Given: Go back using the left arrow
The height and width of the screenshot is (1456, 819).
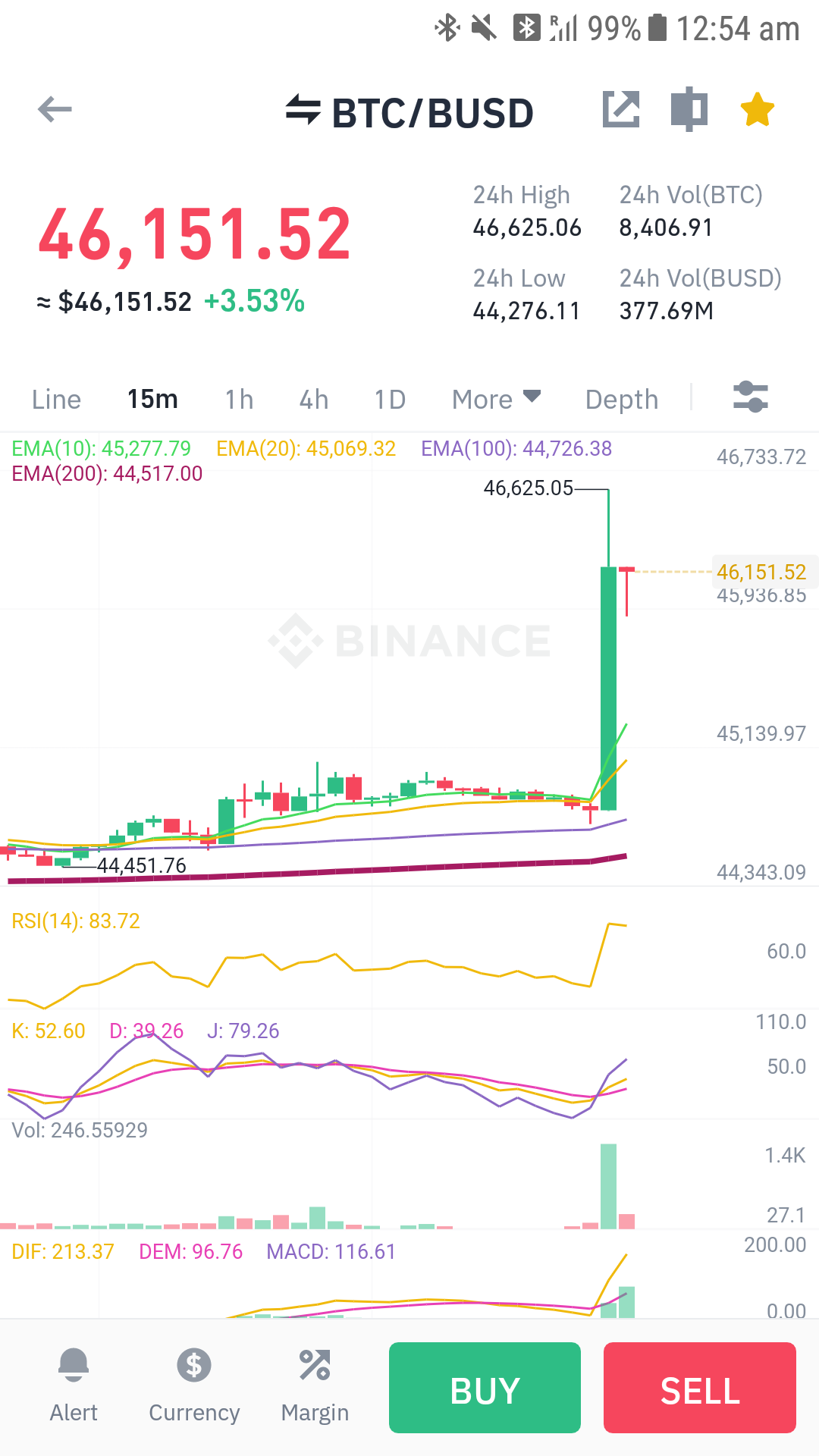Looking at the screenshot, I should 55,110.
